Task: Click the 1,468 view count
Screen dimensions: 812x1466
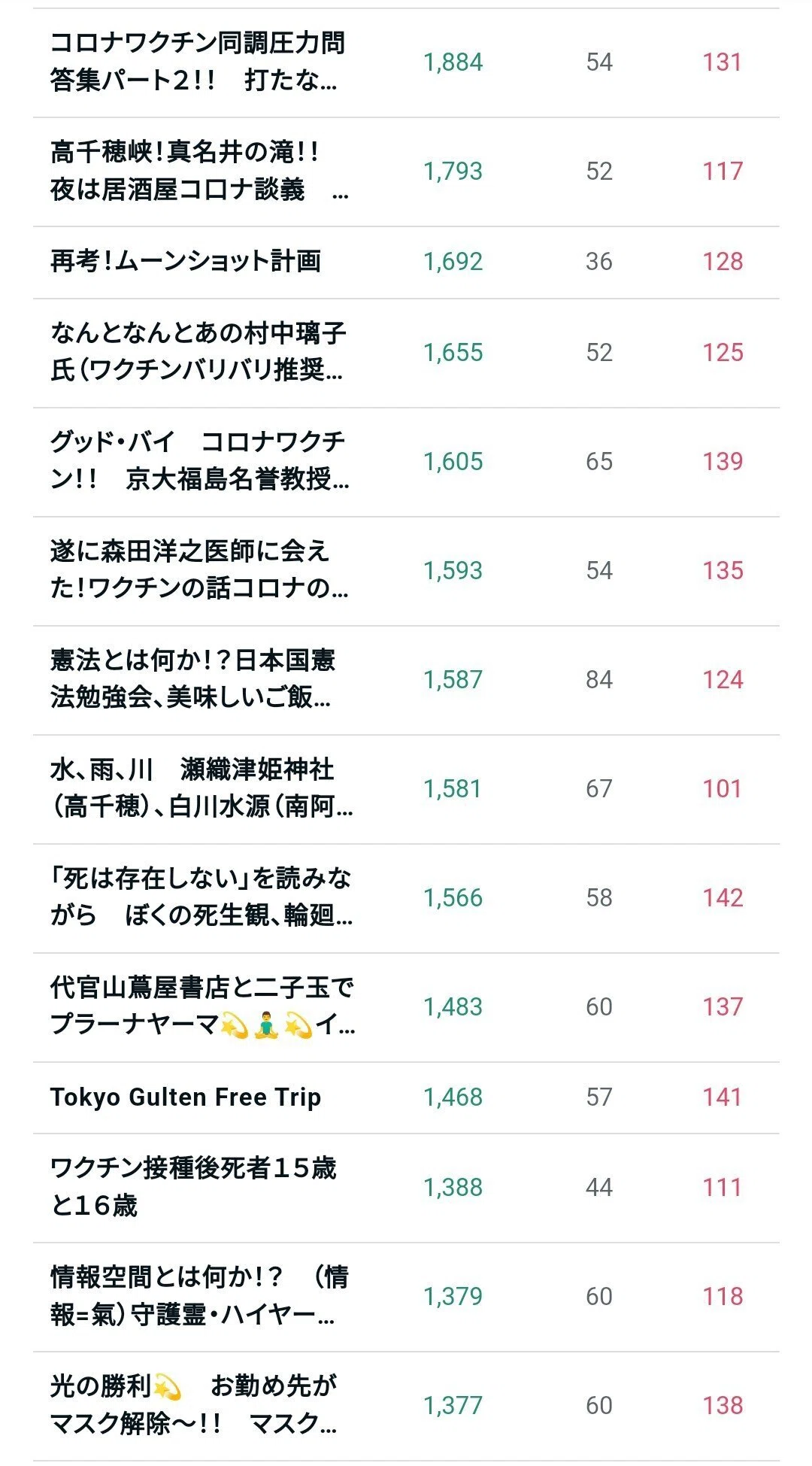Action: pyautogui.click(x=453, y=1097)
